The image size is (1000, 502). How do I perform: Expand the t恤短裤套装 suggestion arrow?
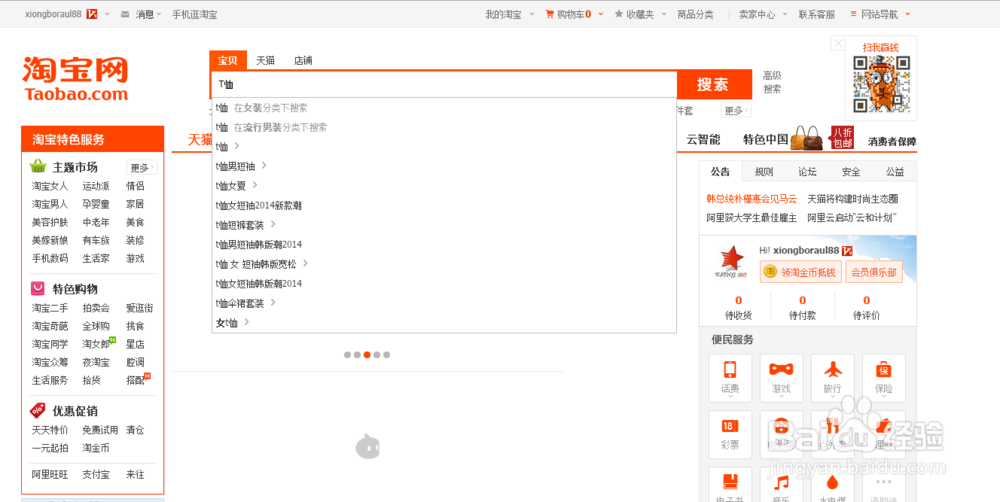click(272, 225)
